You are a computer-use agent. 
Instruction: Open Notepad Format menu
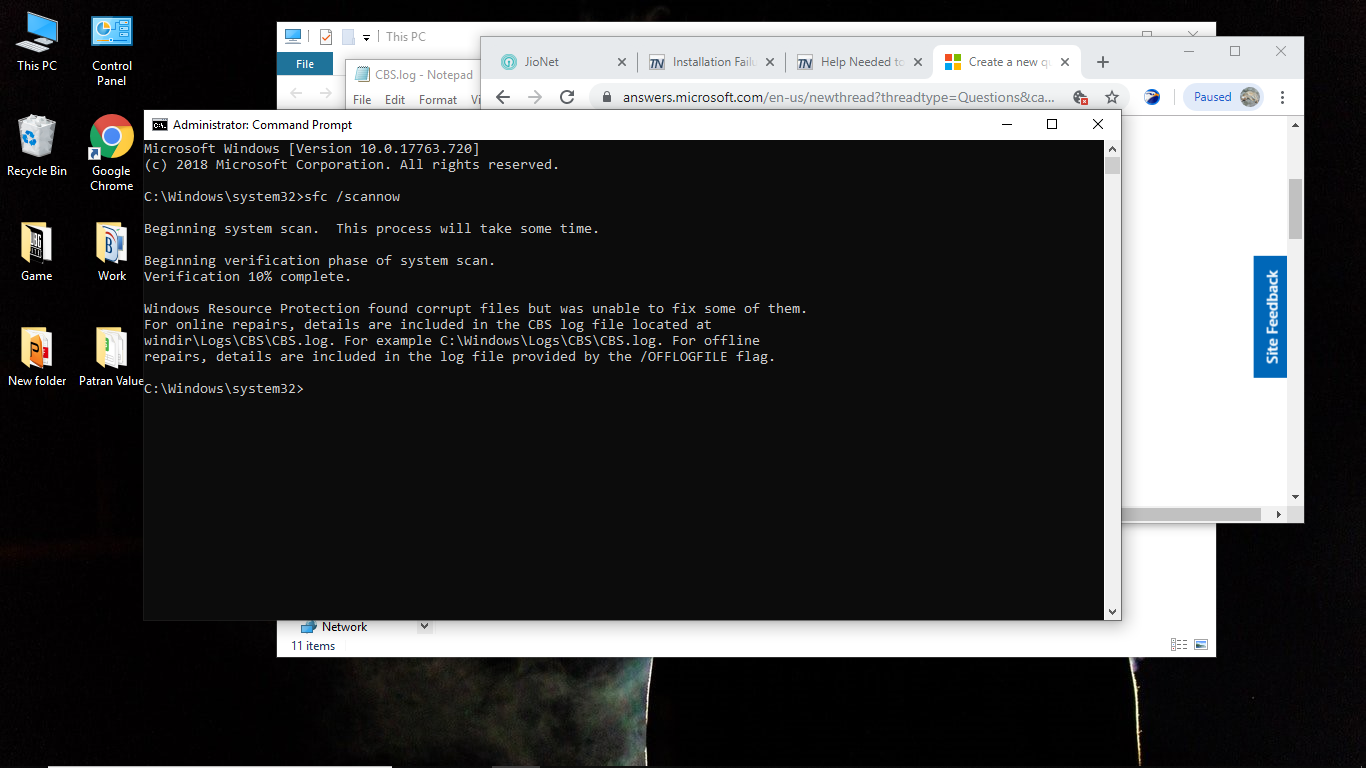438,100
